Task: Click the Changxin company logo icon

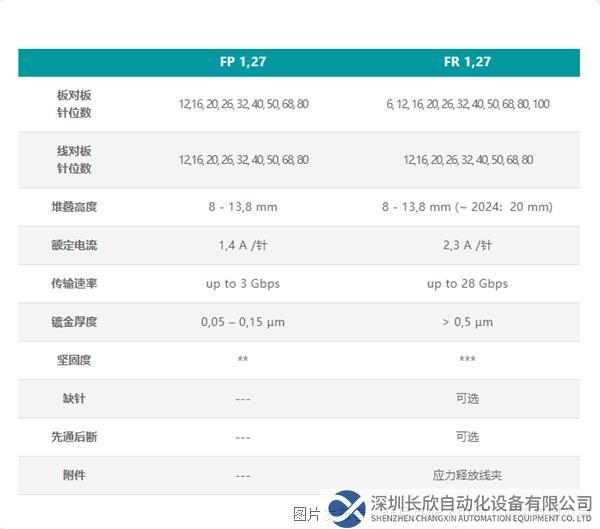Action: (x=347, y=507)
